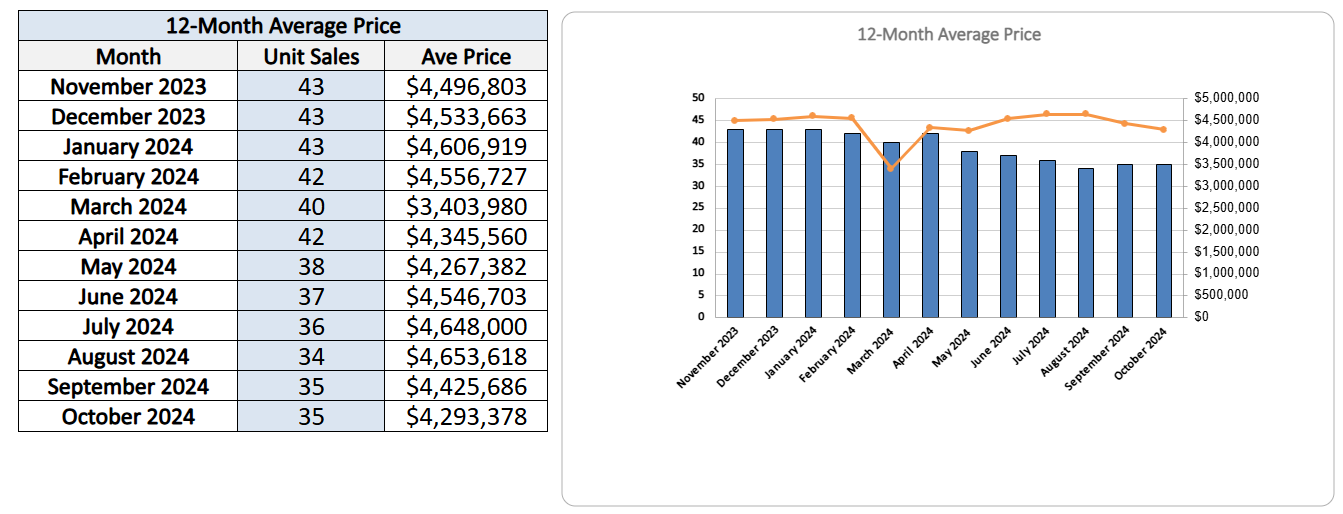Select the November 2023 bar in the chart
Image resolution: width=1343 pixels, height=514 pixels.
coord(735,223)
